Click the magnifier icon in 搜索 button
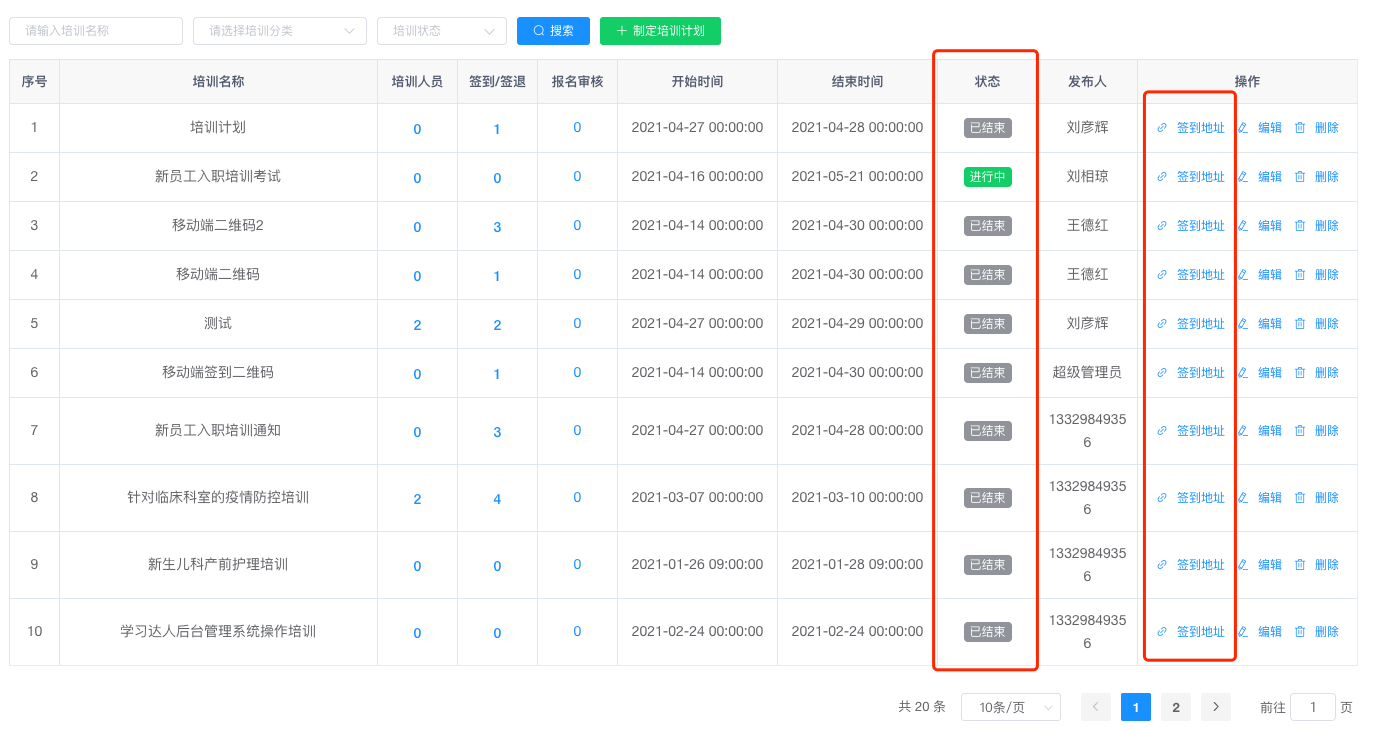 tap(539, 31)
